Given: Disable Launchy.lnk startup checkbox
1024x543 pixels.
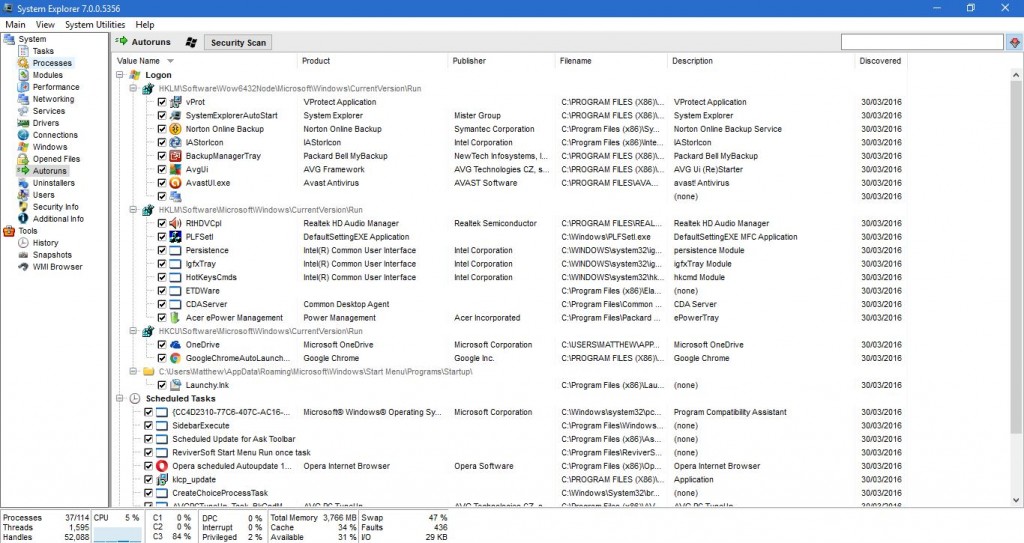Looking at the screenshot, I should tap(162, 385).
